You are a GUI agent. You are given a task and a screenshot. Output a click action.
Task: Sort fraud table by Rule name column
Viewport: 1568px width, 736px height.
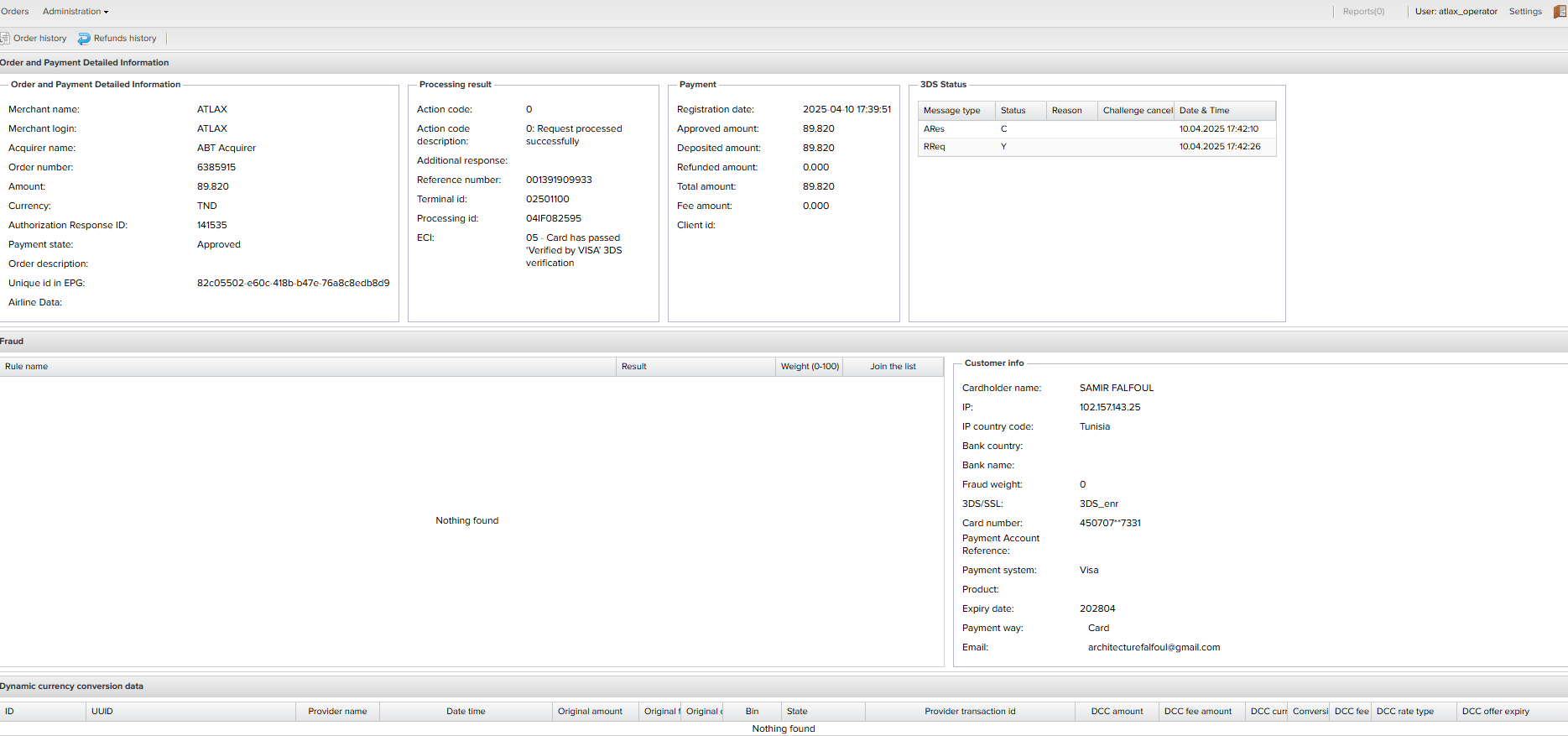click(27, 367)
